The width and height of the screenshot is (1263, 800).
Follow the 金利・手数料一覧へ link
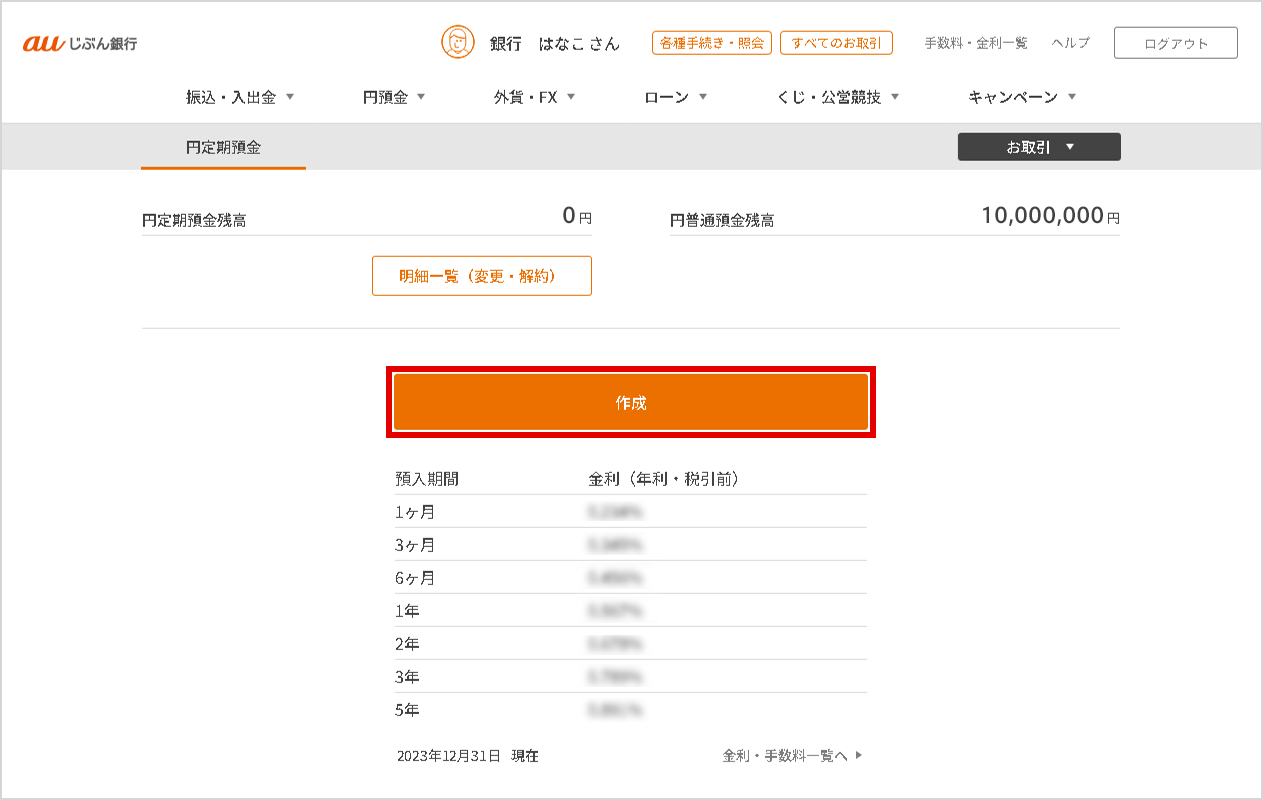coord(785,756)
